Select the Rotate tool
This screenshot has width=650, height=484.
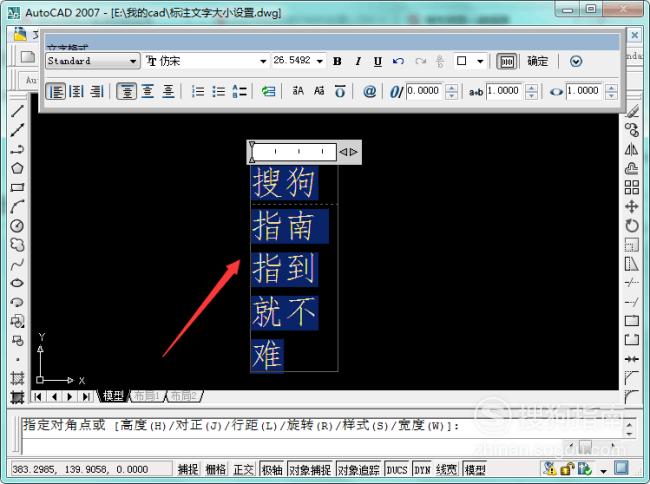631,225
